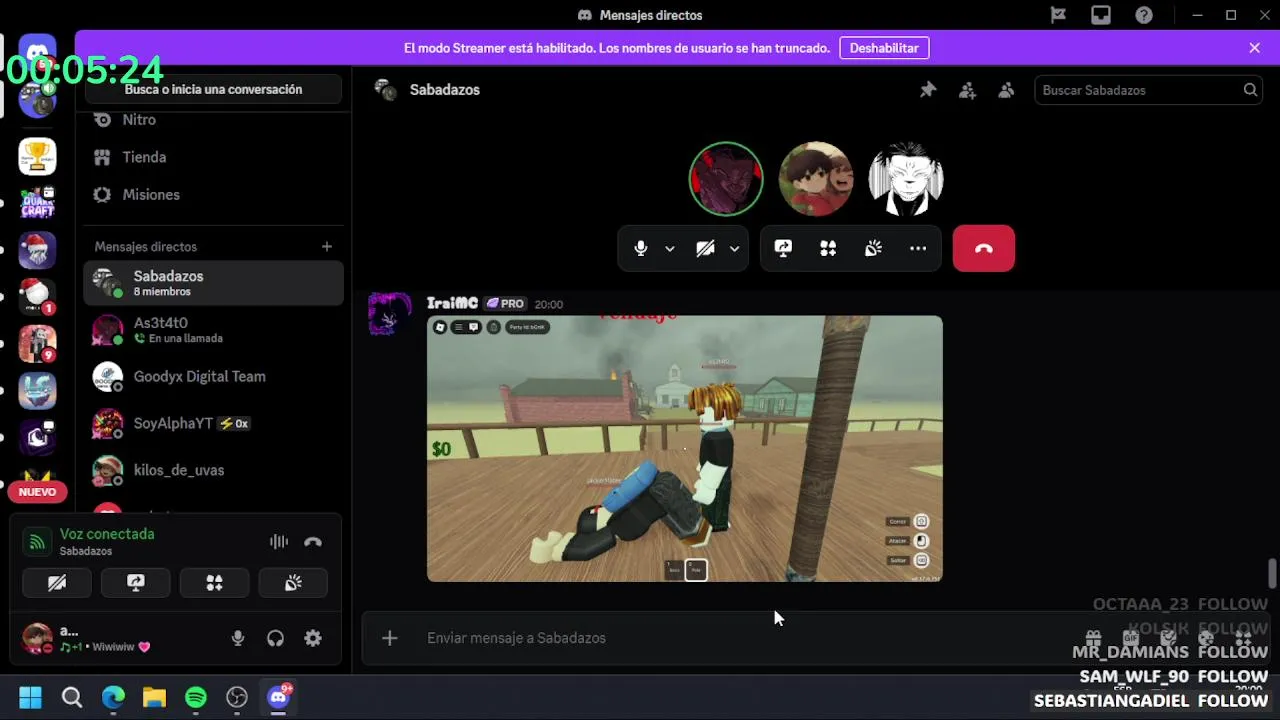Open kilos_de_uvas direct message
The height and width of the screenshot is (720, 1280).
[213, 470]
